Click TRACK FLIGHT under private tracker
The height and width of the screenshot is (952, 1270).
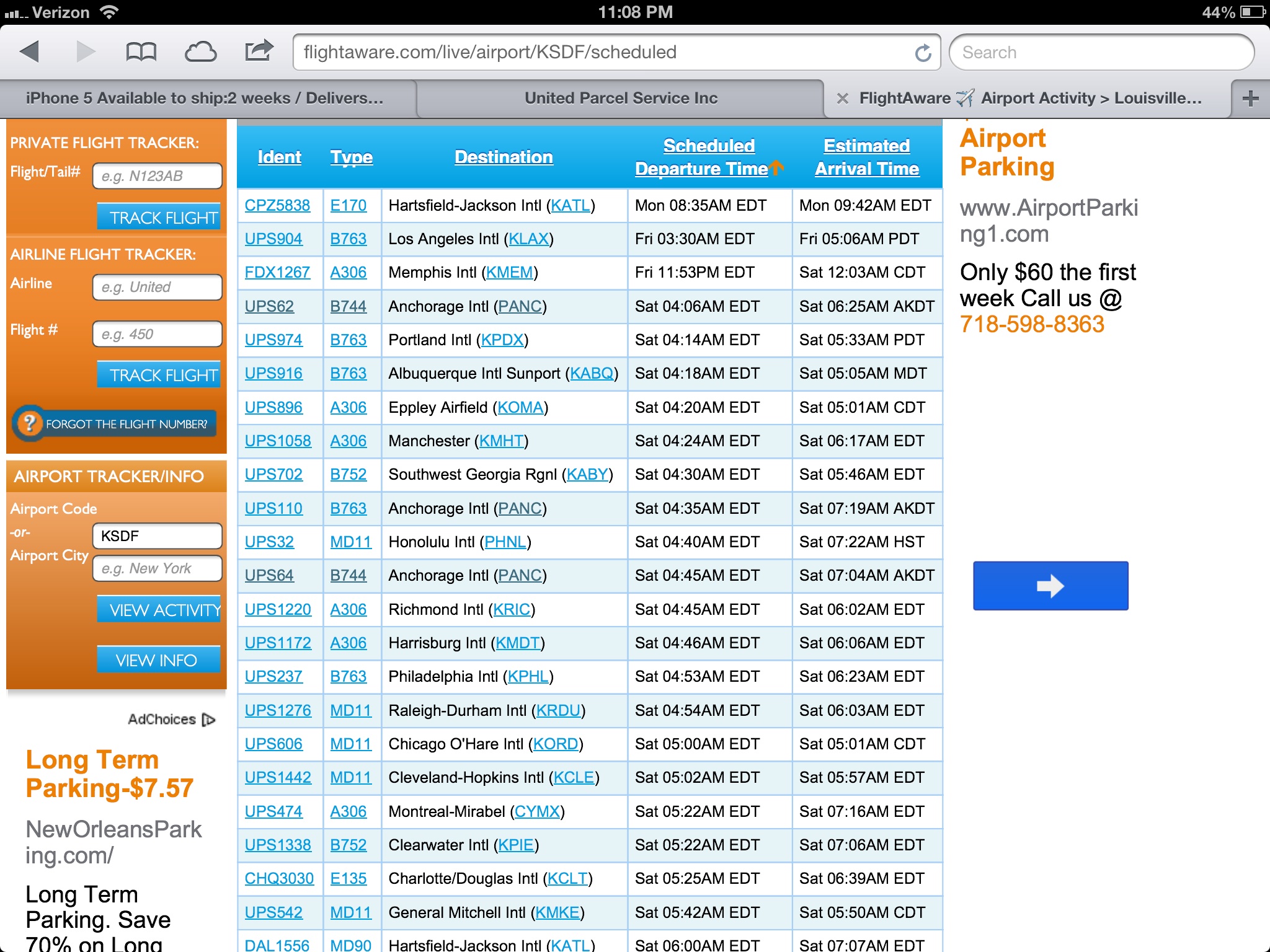[159, 217]
